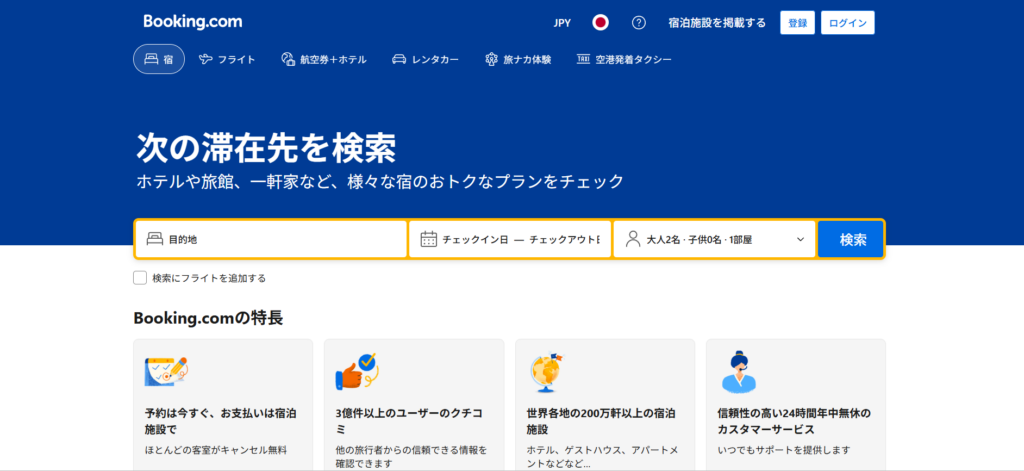Open the Japan flag language selector
1024x471 pixels.
point(600,22)
